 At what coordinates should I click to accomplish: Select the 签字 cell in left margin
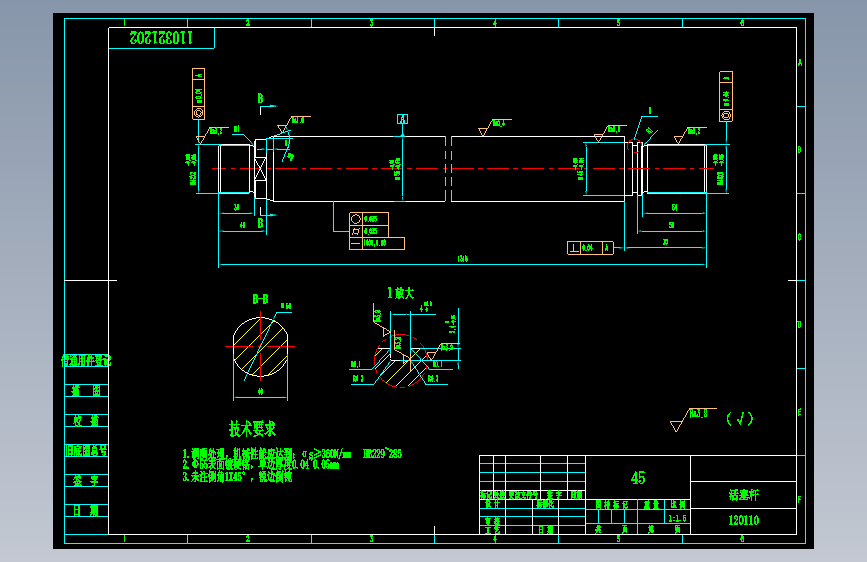[86, 481]
